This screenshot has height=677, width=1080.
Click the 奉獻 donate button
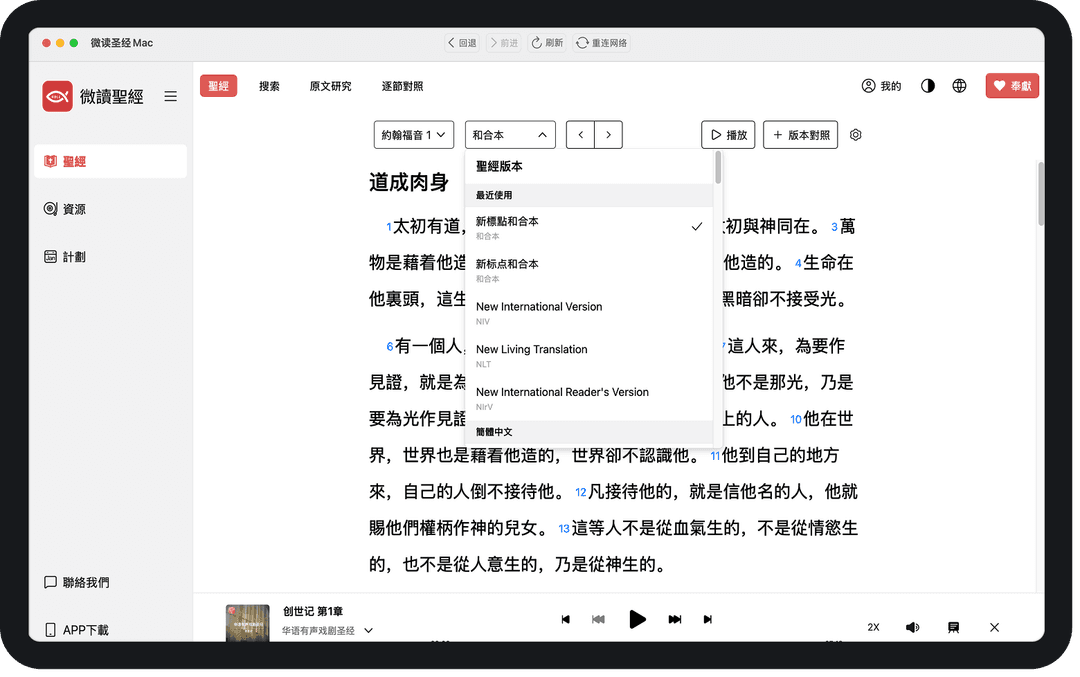(1012, 86)
